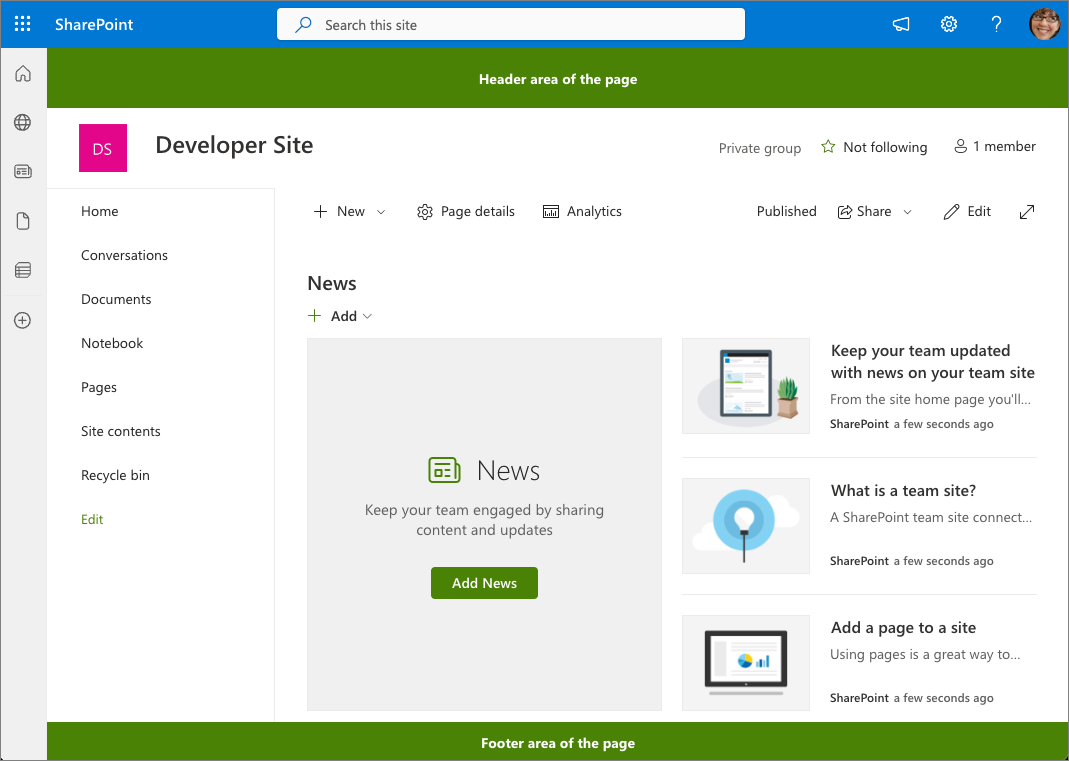The height and width of the screenshot is (761, 1069).
Task: Open Page details
Action: click(466, 211)
